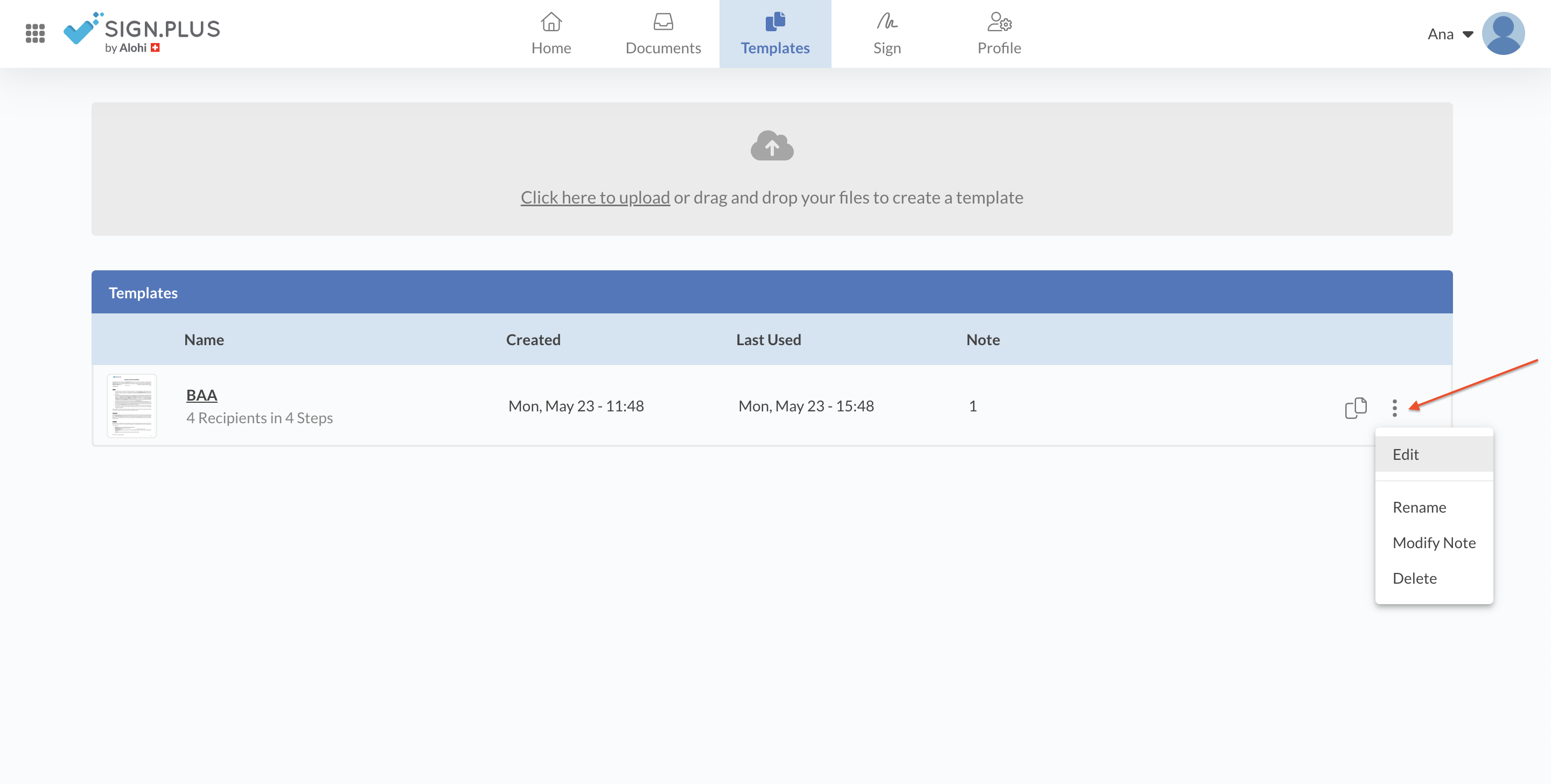This screenshot has width=1551, height=784.
Task: Click the cloud upload icon
Action: [x=772, y=146]
